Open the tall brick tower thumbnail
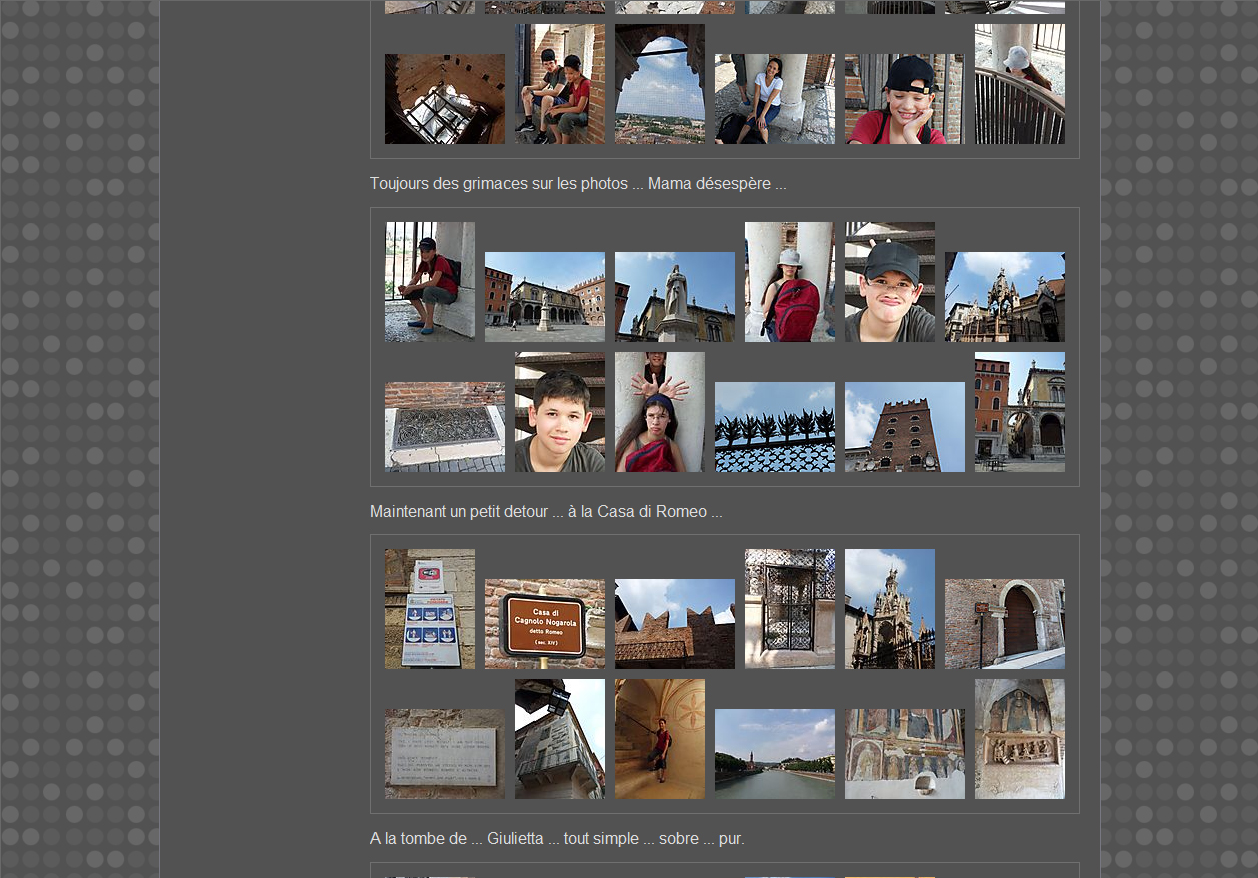 [x=904, y=427]
